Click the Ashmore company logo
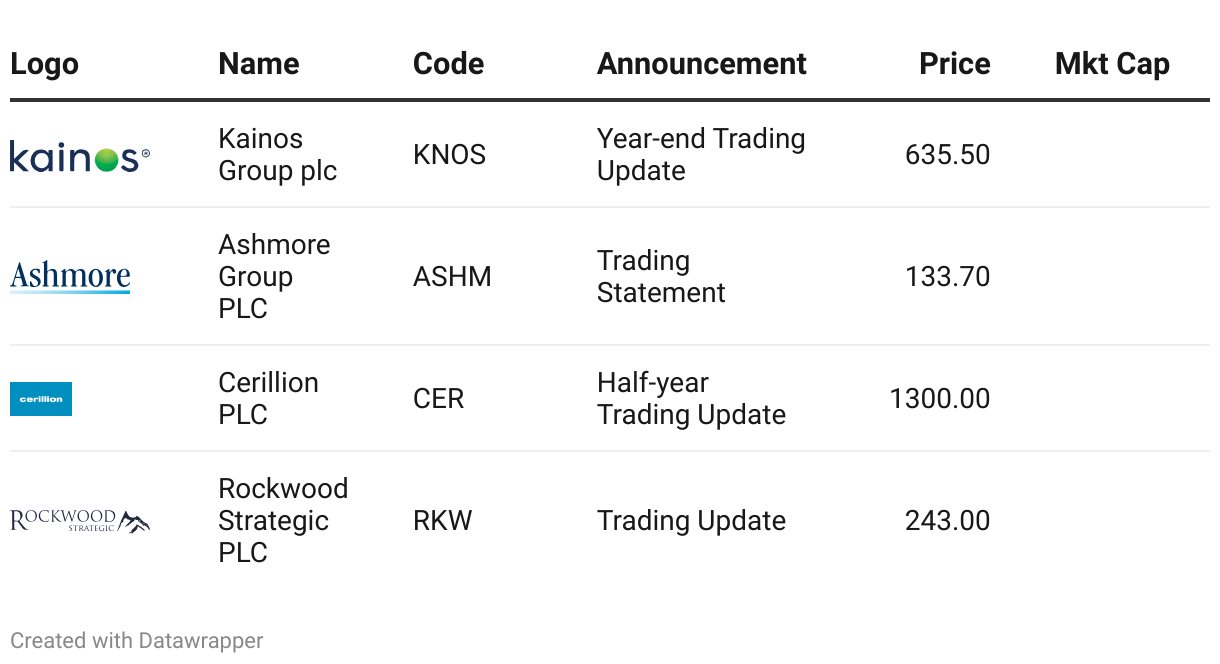1220x664 pixels. [x=70, y=276]
